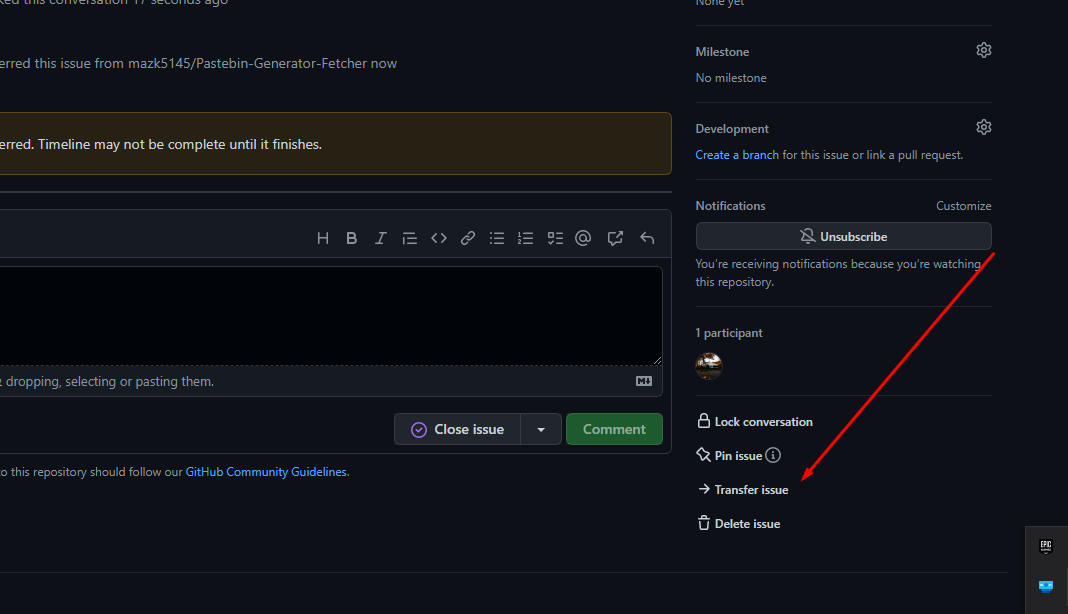
Task: Customize notification settings
Action: 963,206
